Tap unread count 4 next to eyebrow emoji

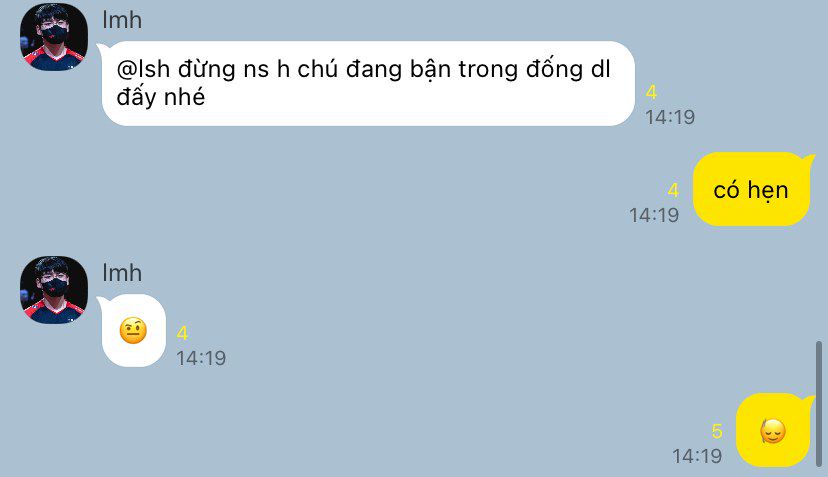(x=182, y=333)
